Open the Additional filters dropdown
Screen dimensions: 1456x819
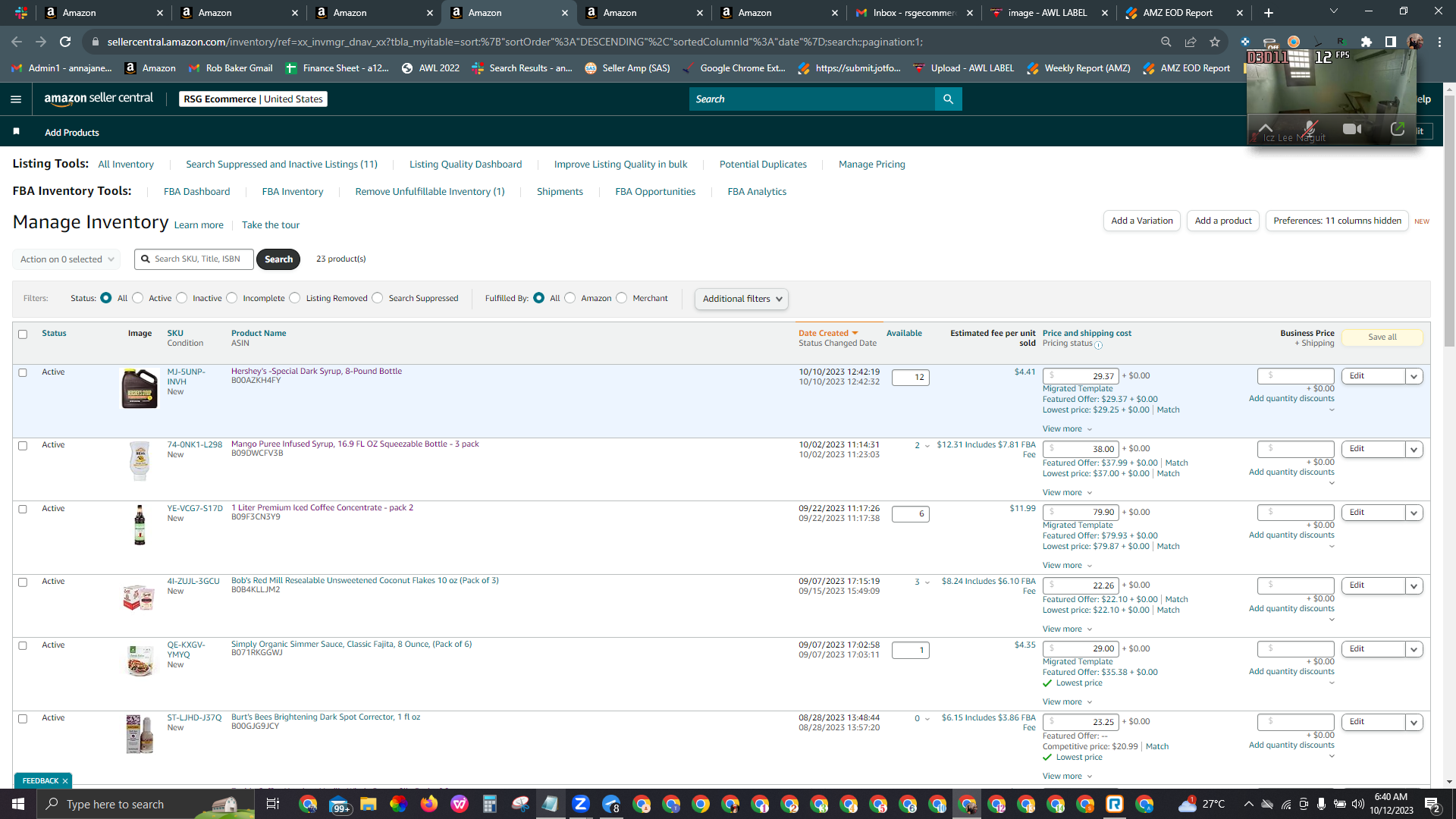(x=742, y=299)
